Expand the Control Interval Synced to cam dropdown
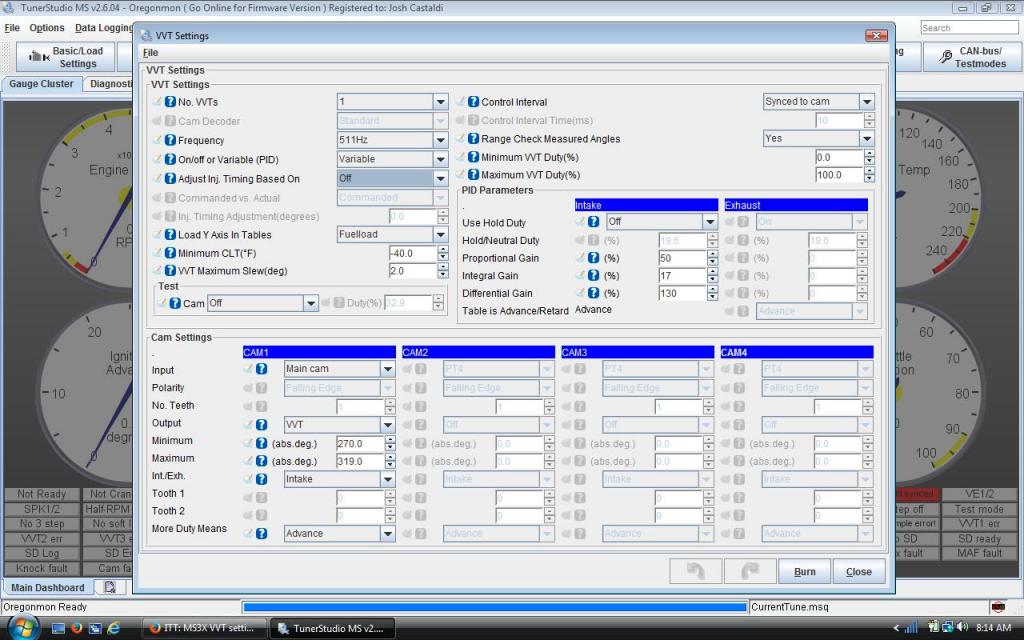 [x=866, y=102]
